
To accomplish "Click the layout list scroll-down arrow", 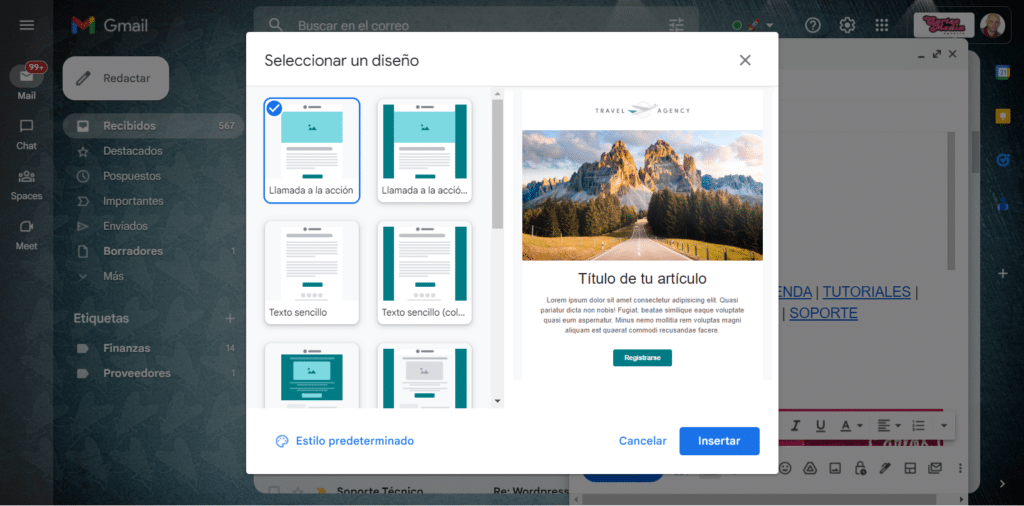I will pyautogui.click(x=498, y=401).
